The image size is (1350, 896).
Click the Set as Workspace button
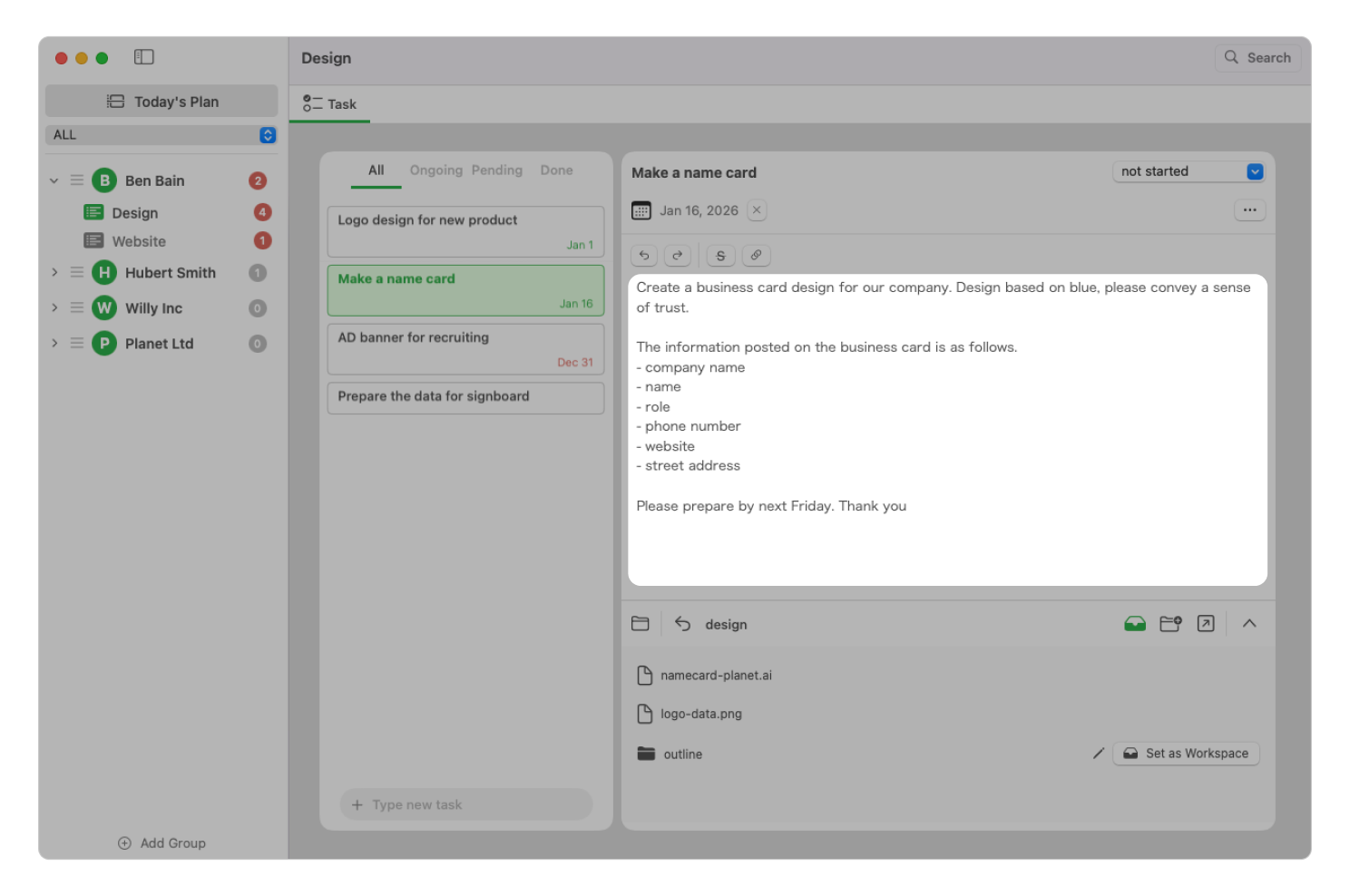click(x=1186, y=754)
